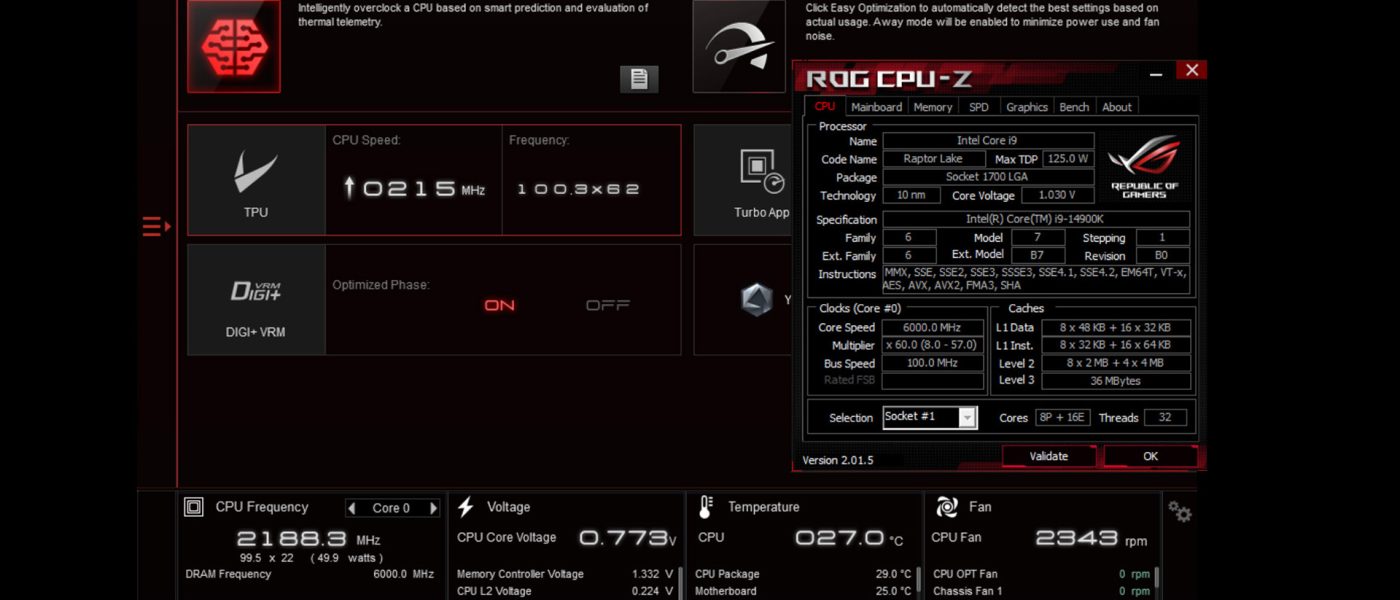Click the i9-14900K specification field
The image size is (1400, 600).
pos(1036,219)
